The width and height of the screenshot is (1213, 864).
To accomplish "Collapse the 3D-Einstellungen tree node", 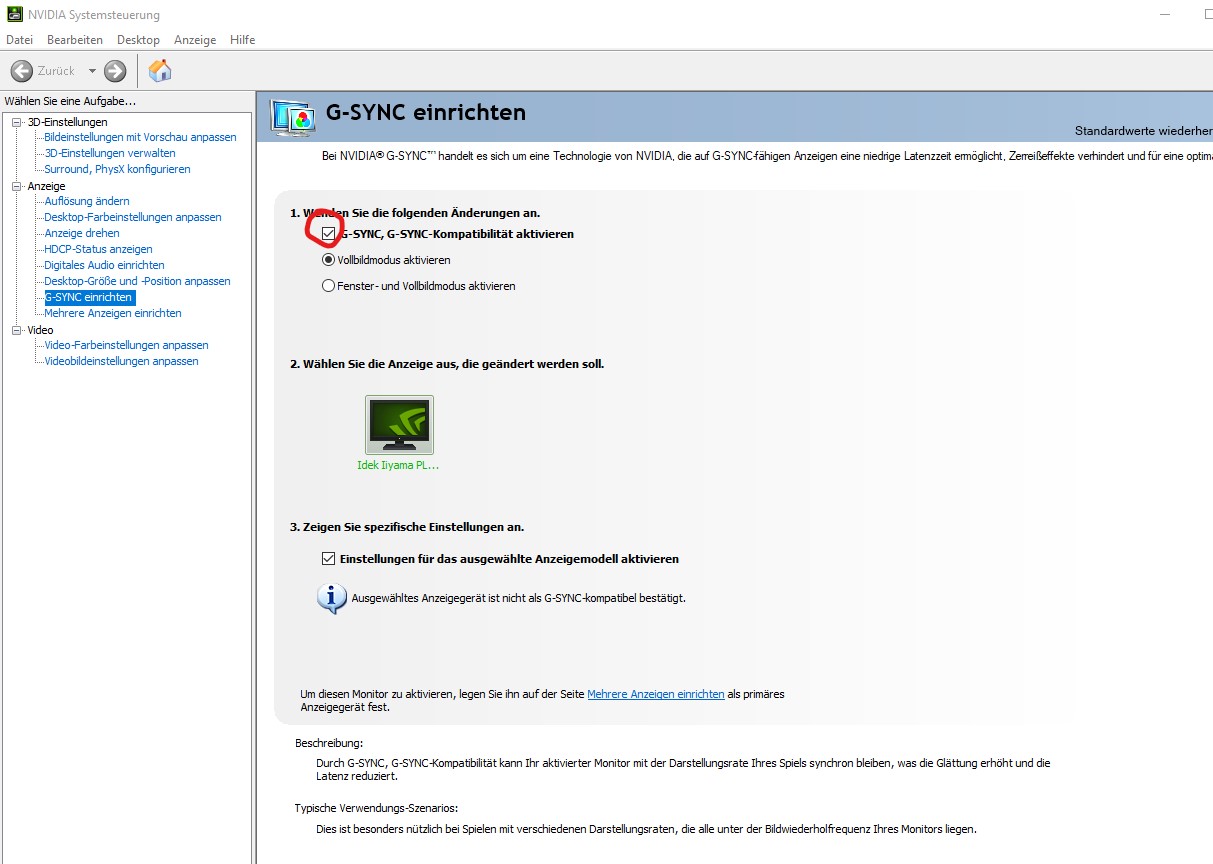I will tap(16, 122).
